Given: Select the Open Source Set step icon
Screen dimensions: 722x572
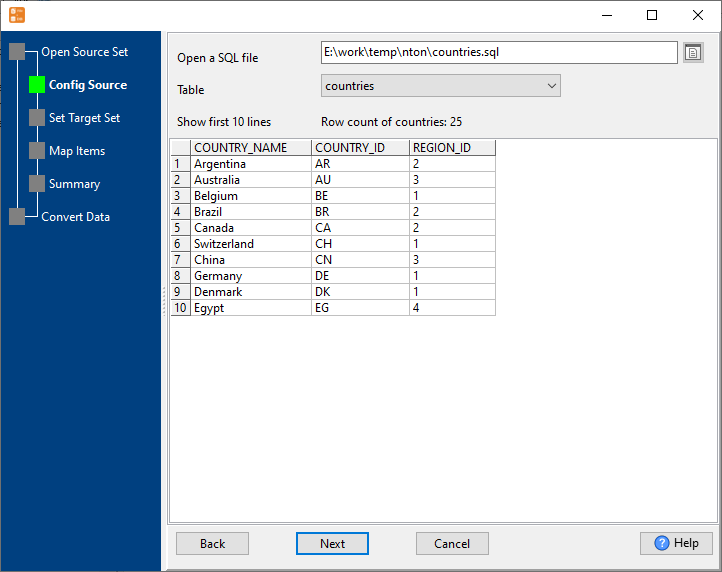Looking at the screenshot, I should (17, 52).
